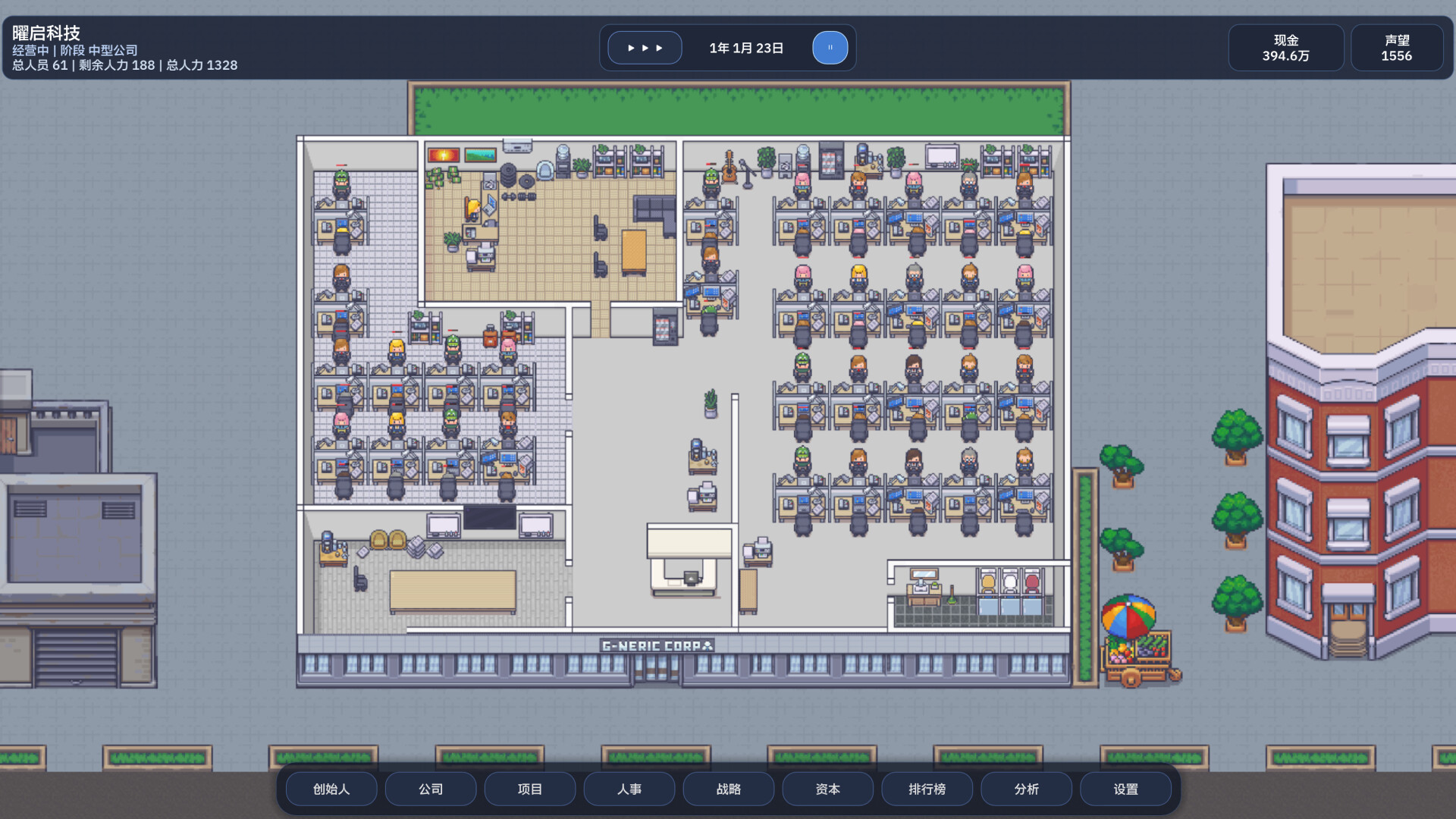Select the 战略 menu button

[729, 789]
